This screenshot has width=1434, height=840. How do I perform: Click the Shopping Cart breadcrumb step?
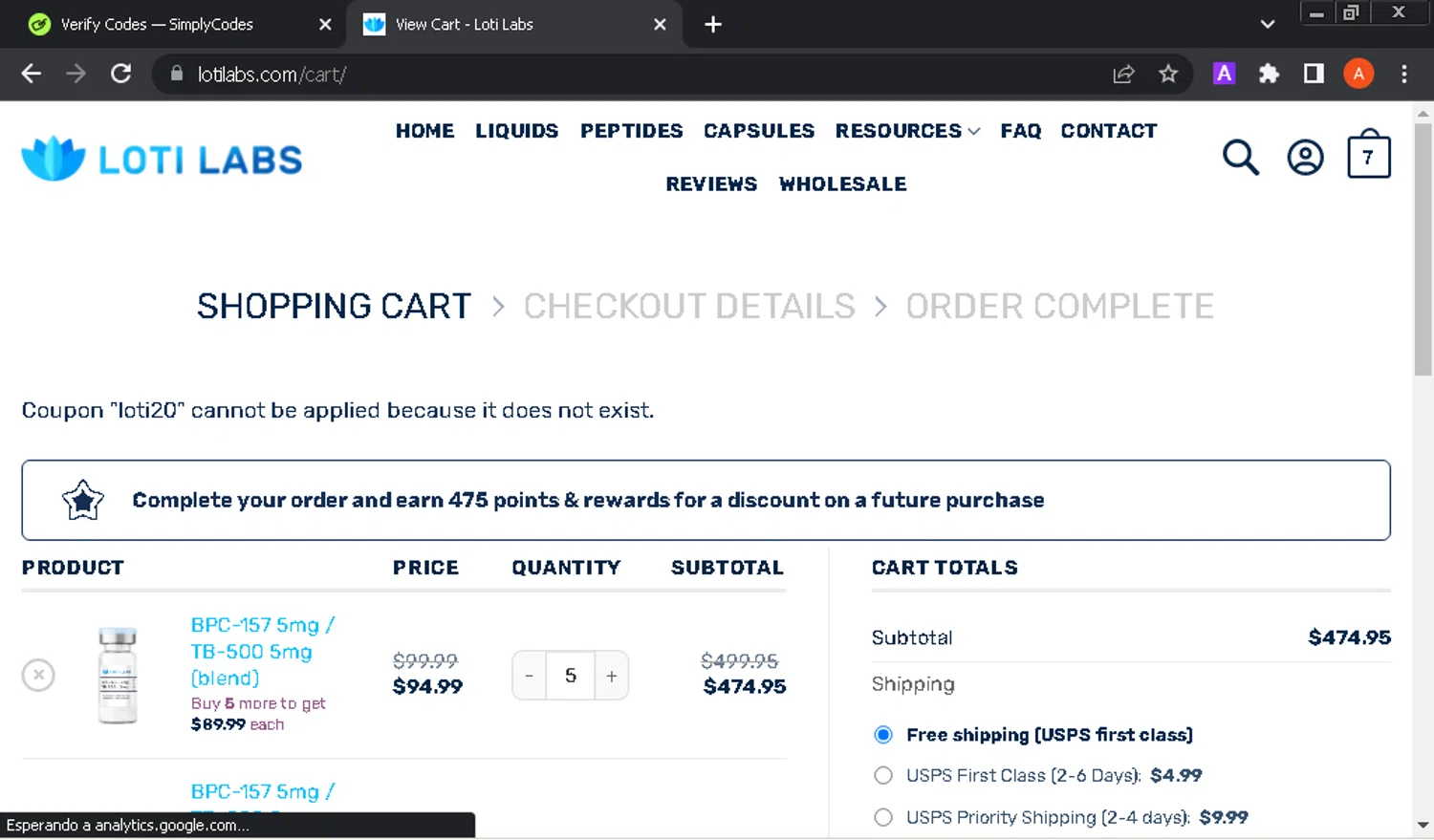coord(334,307)
